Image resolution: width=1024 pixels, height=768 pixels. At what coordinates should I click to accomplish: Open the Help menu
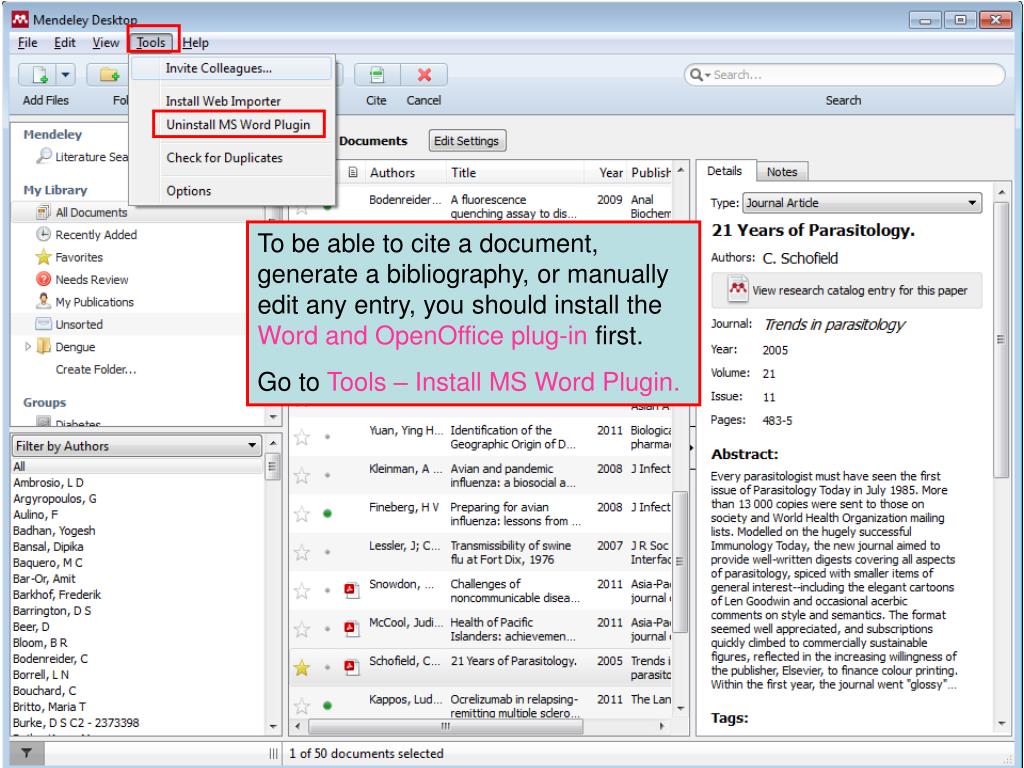click(x=195, y=43)
